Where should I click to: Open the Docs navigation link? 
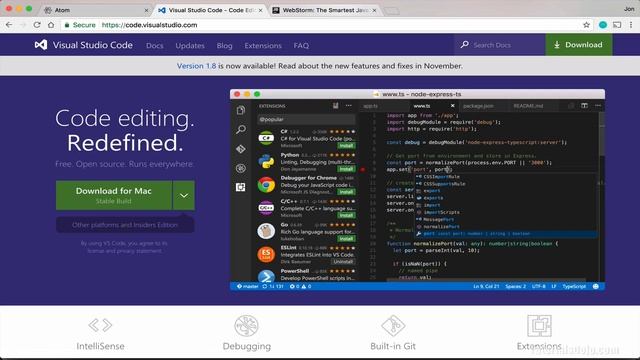click(155, 45)
